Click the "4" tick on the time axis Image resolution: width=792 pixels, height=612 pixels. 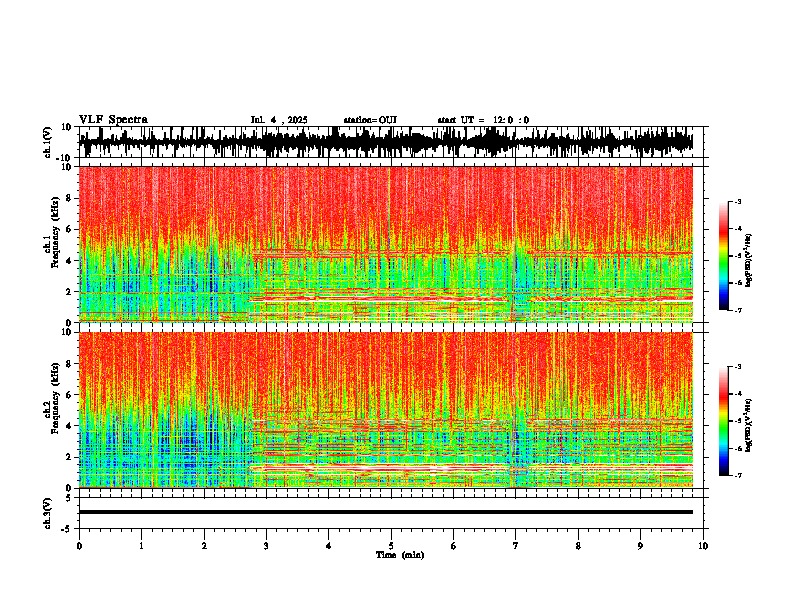coord(329,546)
